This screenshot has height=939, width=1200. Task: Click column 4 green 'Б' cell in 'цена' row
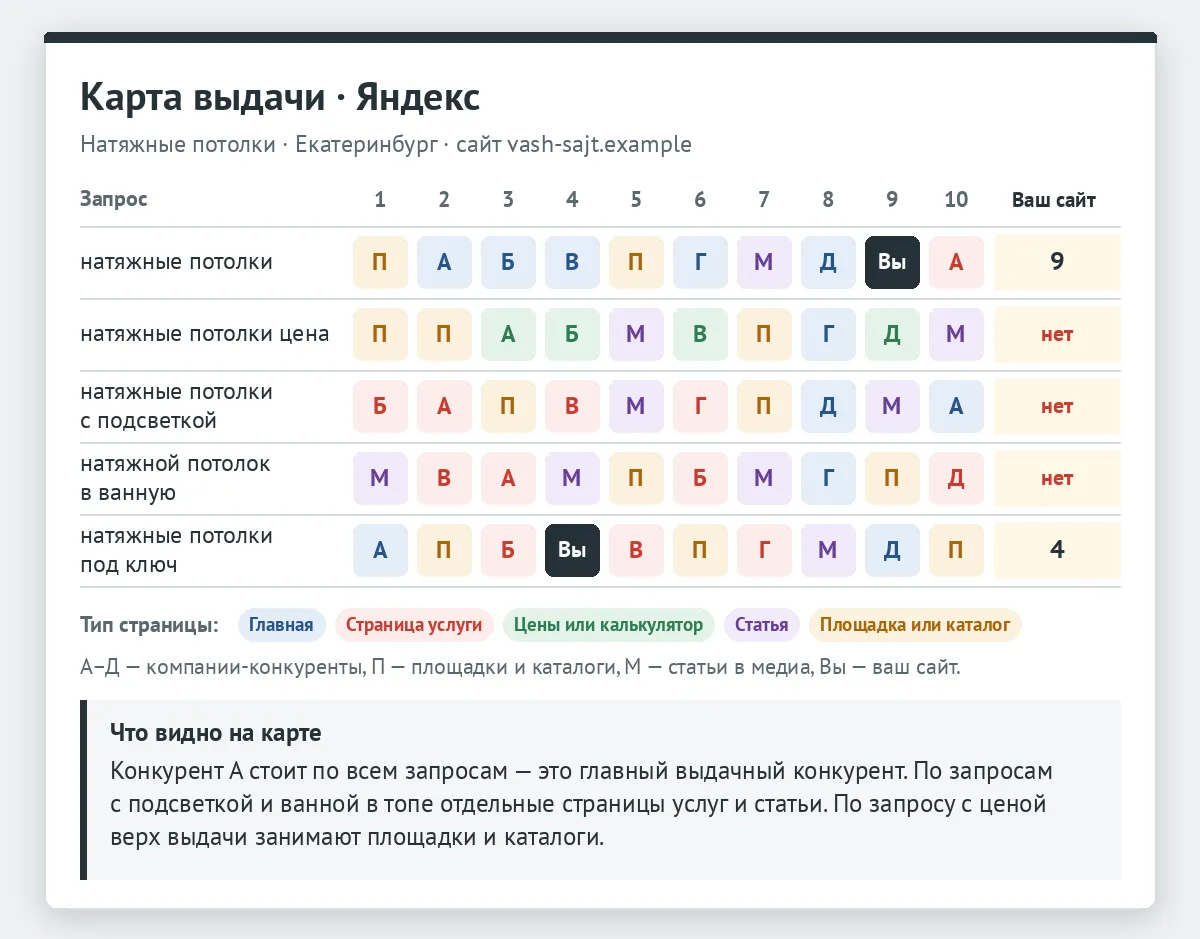[x=572, y=335]
